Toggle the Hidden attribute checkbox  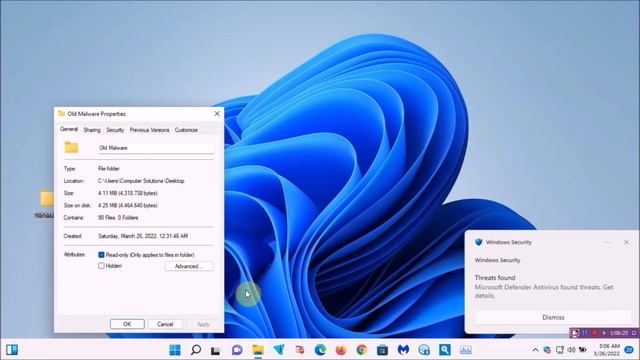(x=101, y=266)
